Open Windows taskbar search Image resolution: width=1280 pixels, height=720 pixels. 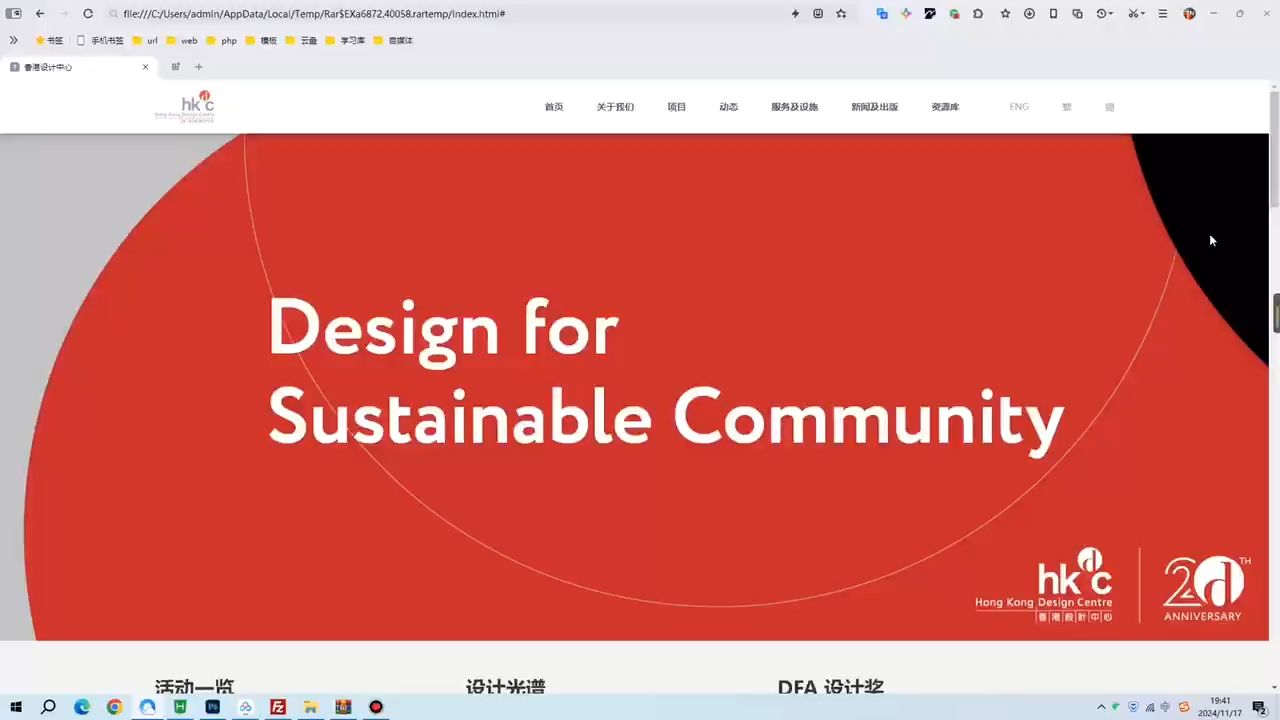(48, 707)
